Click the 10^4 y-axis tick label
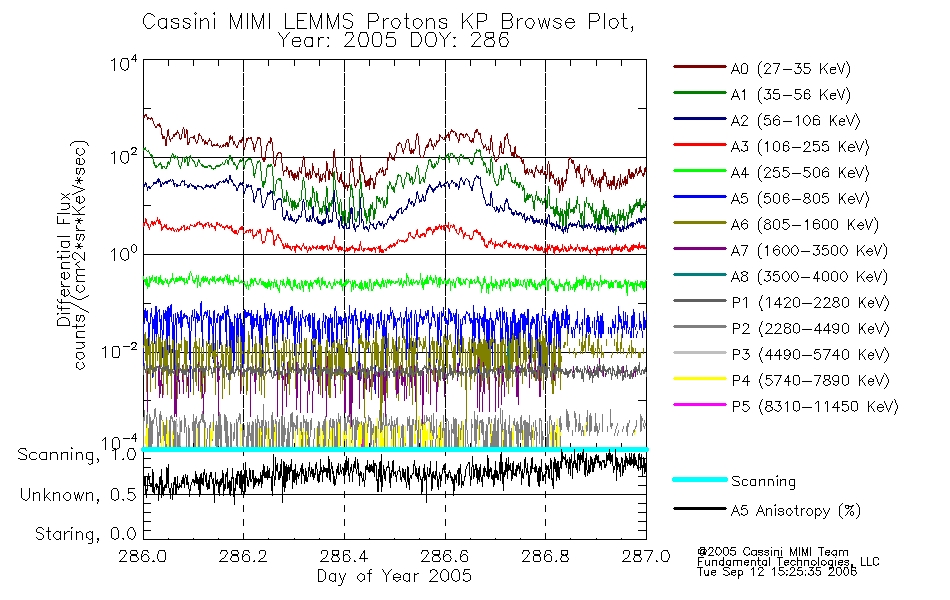 [x=124, y=63]
